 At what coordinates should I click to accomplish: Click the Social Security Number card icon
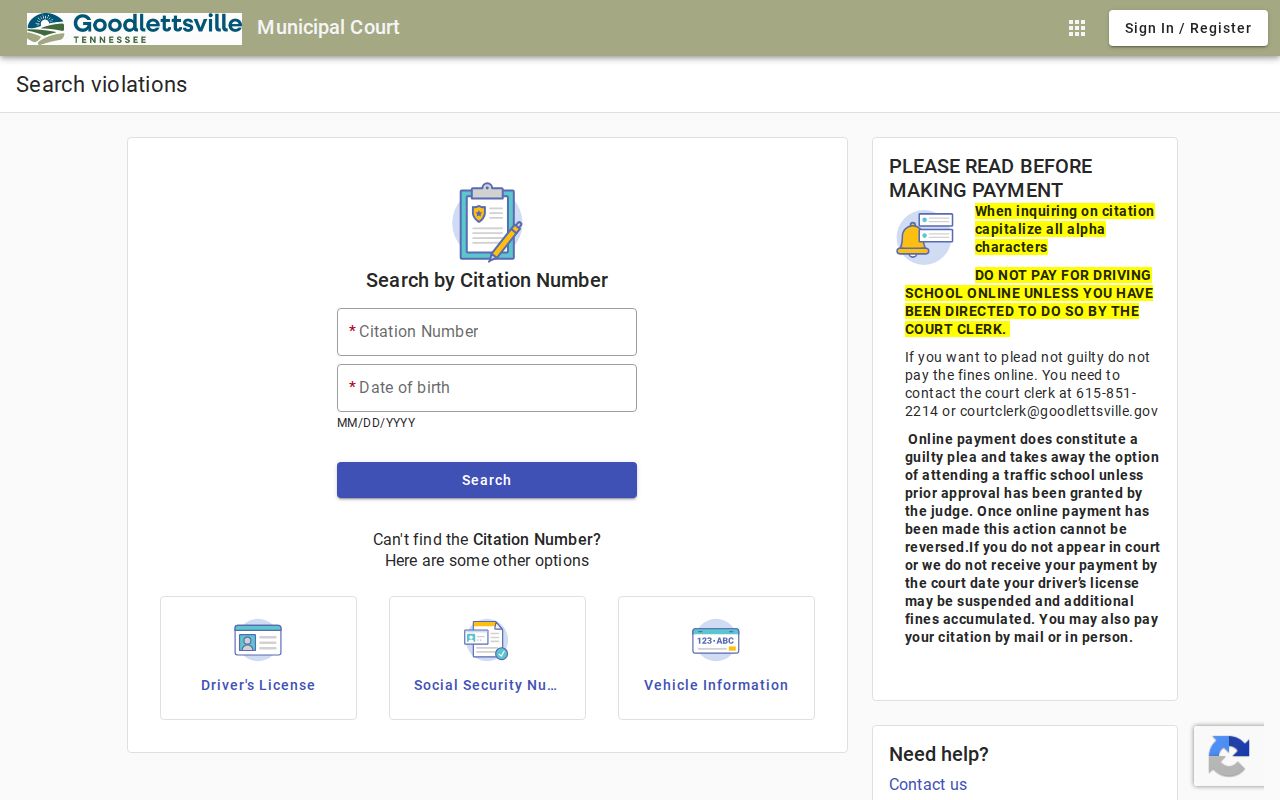[x=487, y=640]
